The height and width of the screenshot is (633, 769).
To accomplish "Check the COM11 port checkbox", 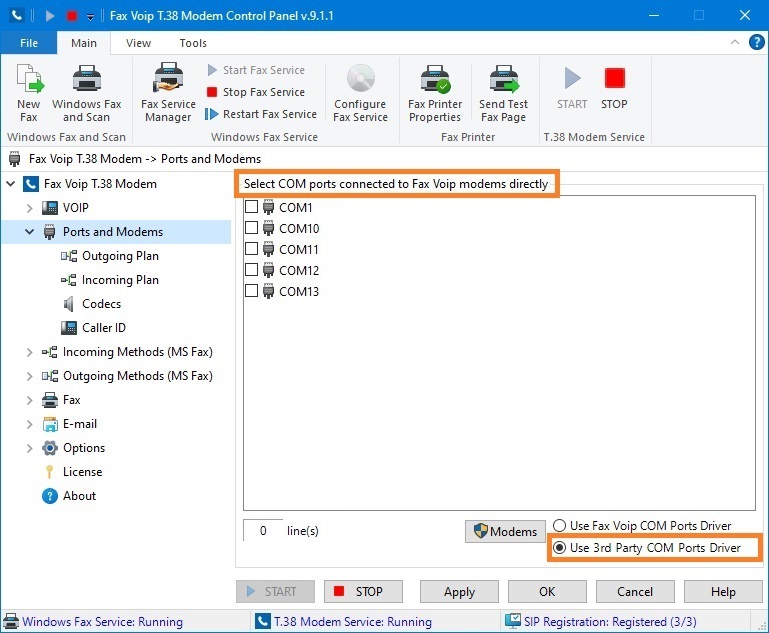I will click(x=252, y=249).
